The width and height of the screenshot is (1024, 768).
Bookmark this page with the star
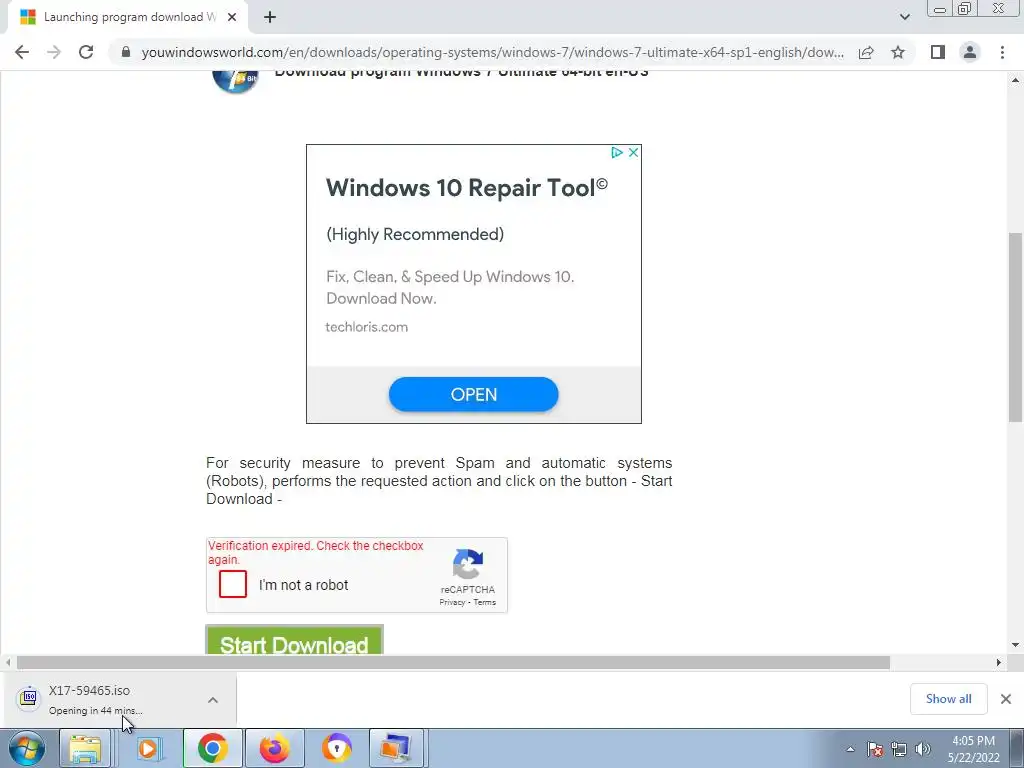pyautogui.click(x=898, y=52)
